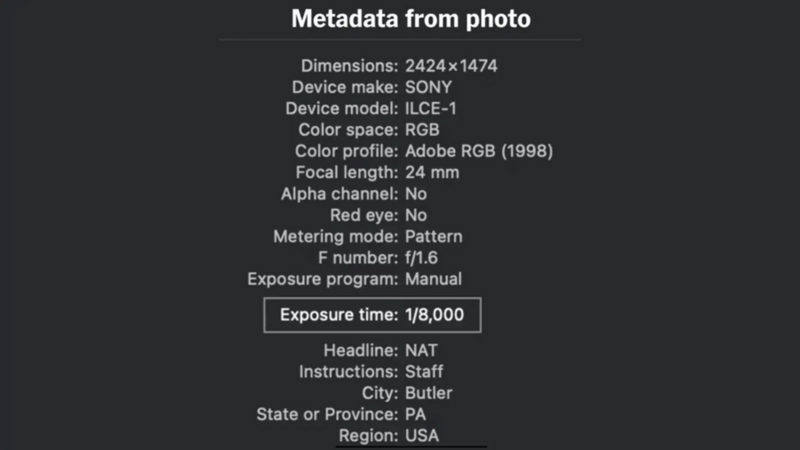Click the Adobe RGB (1998) color profile

click(x=479, y=151)
